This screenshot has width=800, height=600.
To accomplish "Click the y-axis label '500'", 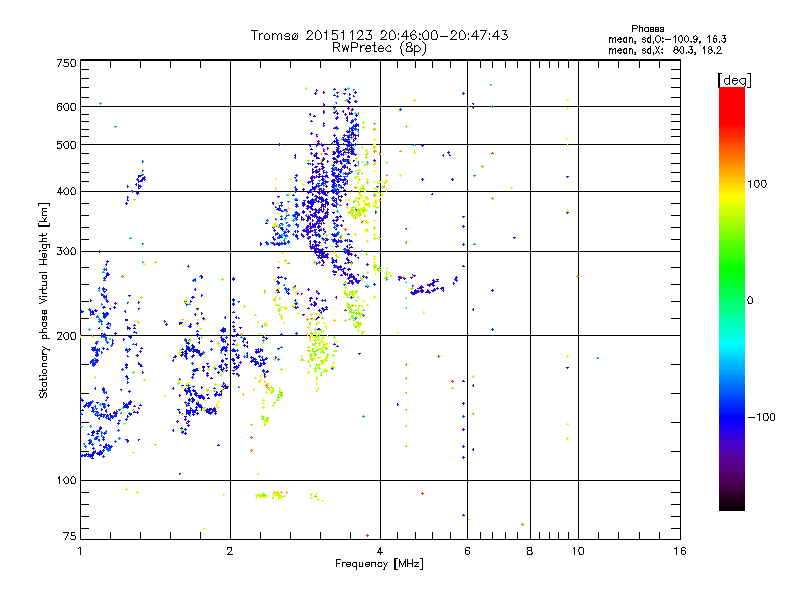I will coord(66,145).
